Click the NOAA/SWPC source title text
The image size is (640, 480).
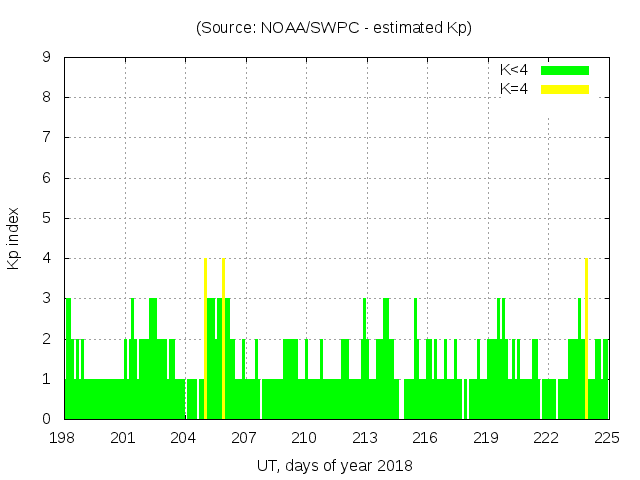click(334, 28)
